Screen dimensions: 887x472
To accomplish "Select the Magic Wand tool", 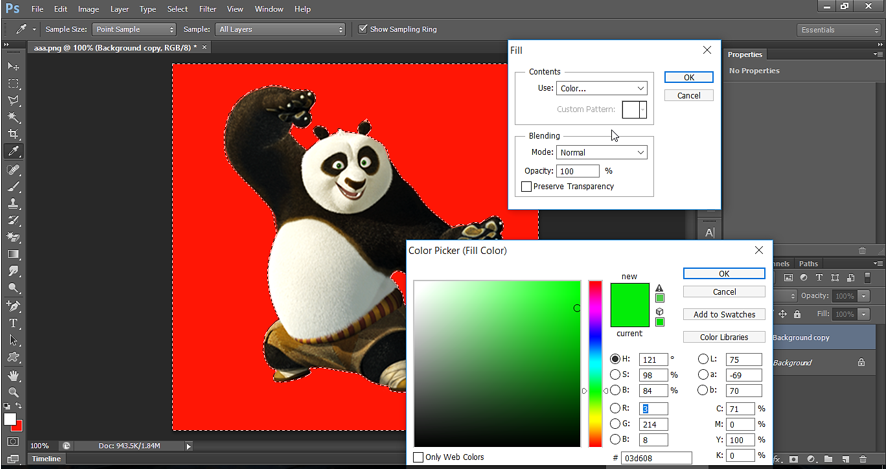I will [x=13, y=118].
